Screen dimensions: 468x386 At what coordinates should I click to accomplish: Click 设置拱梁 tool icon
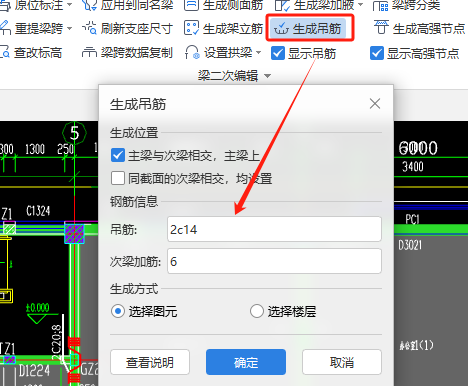[x=192, y=52]
